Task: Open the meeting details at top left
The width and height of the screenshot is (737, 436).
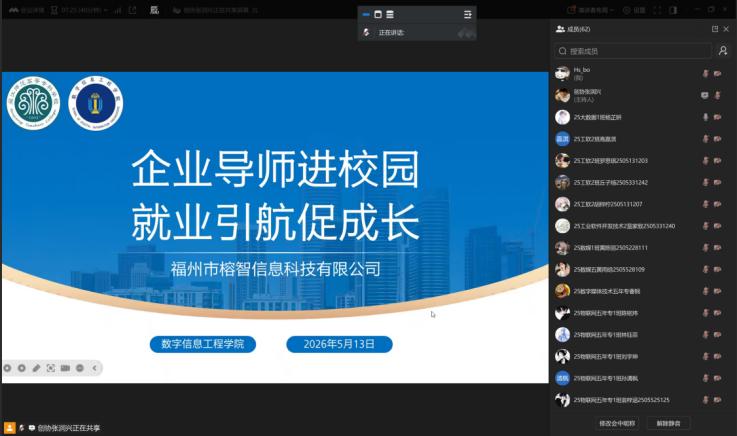Action: pos(26,10)
